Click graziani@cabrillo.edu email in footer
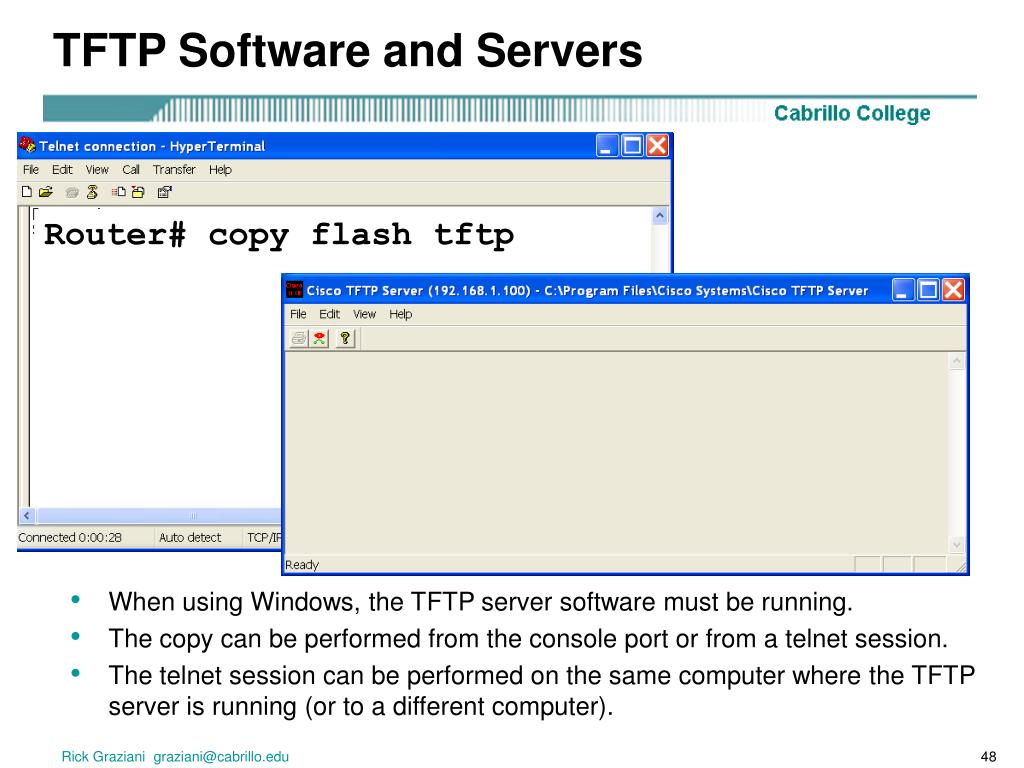This screenshot has height=768, width=1024. 221,756
